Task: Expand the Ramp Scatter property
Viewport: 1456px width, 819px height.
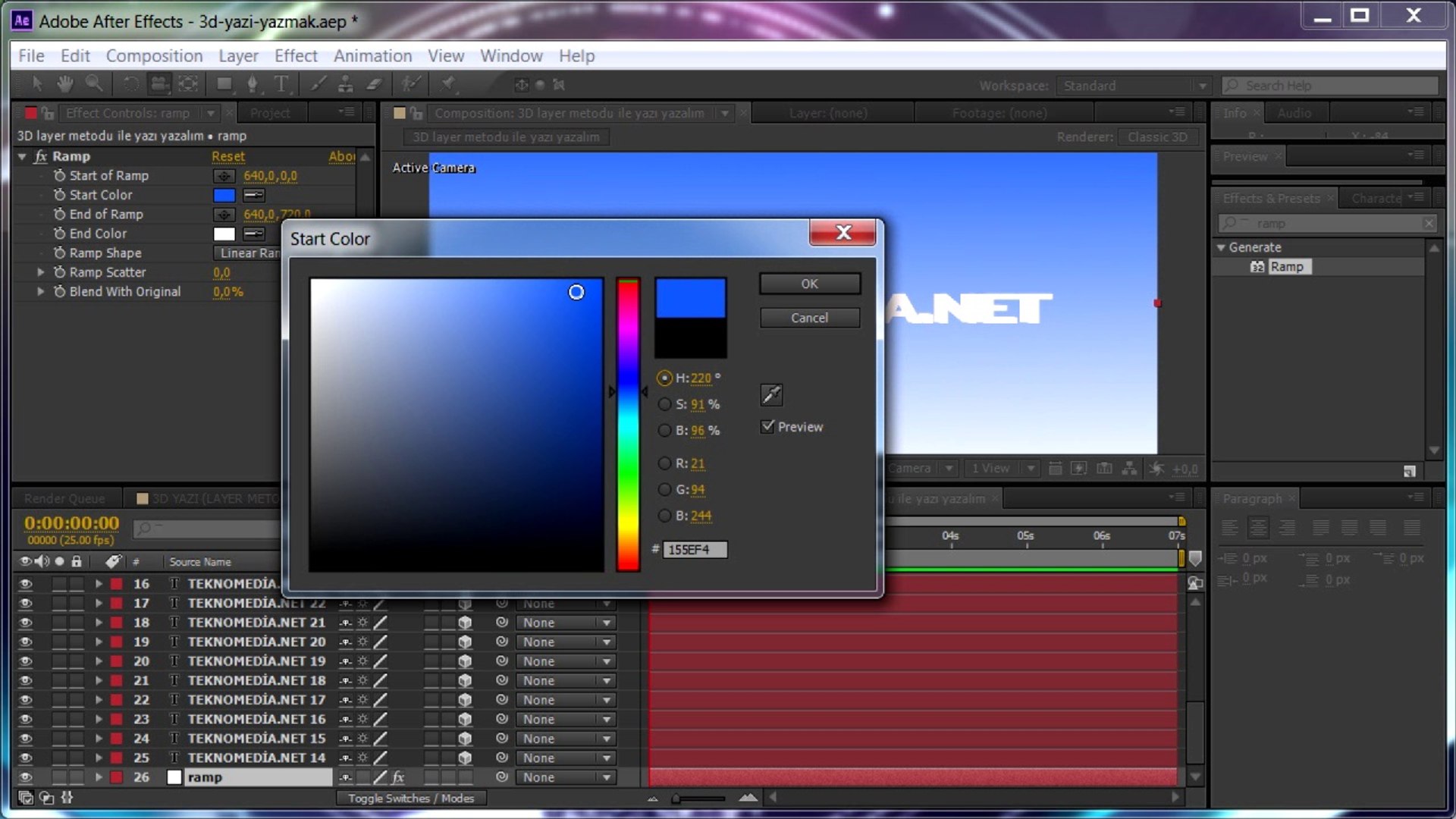Action: (41, 272)
